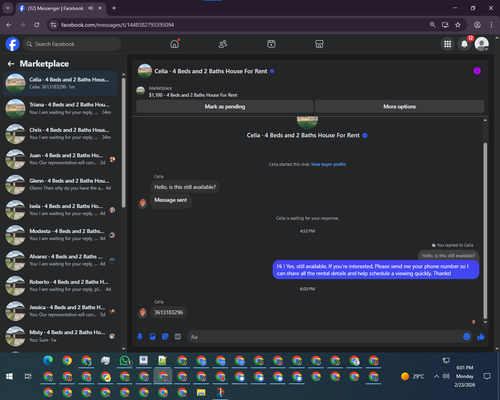Attach a file using the photo icon
This screenshot has height=400, width=500.
tap(153, 337)
